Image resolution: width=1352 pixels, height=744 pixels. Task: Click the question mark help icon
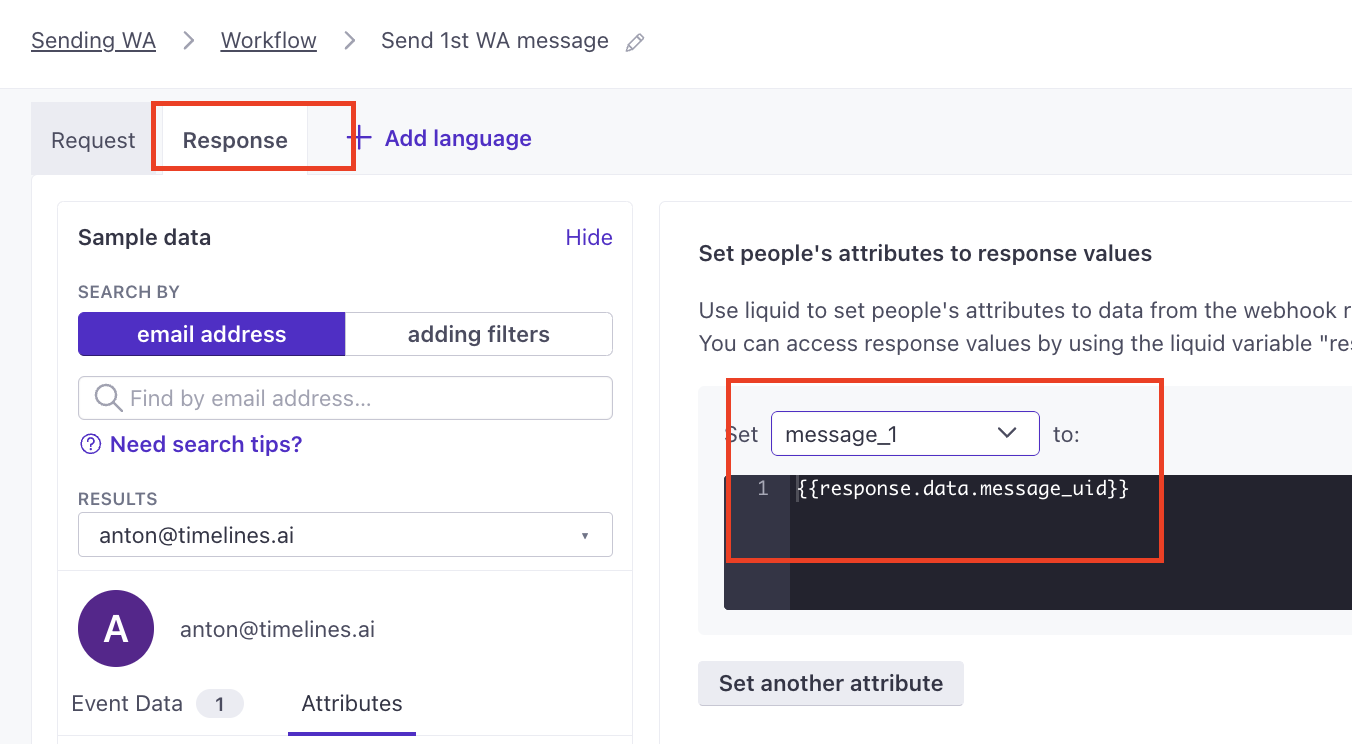[91, 444]
